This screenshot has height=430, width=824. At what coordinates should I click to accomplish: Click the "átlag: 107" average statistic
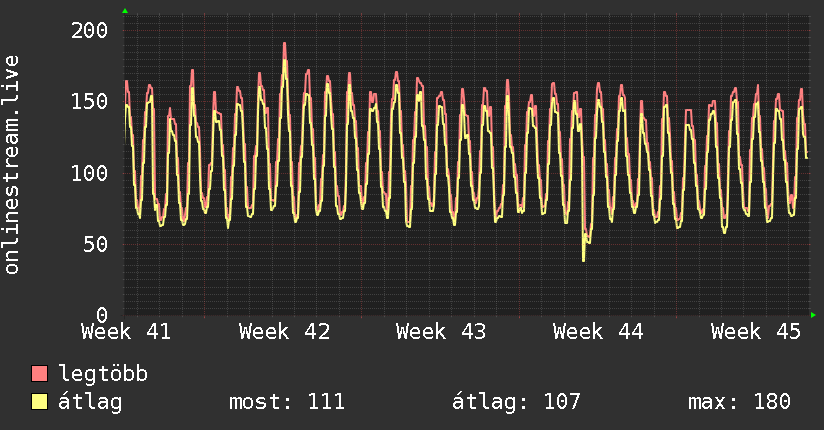(x=516, y=402)
